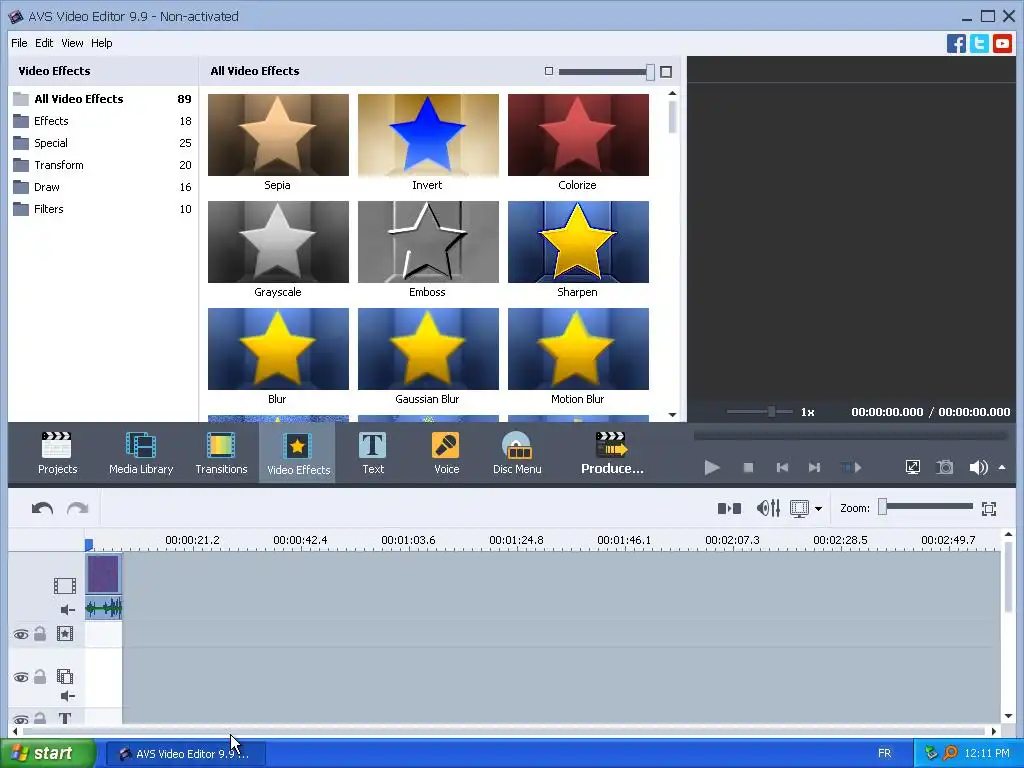
Task: Click AVS Video Editor taskbar button
Action: 185,754
